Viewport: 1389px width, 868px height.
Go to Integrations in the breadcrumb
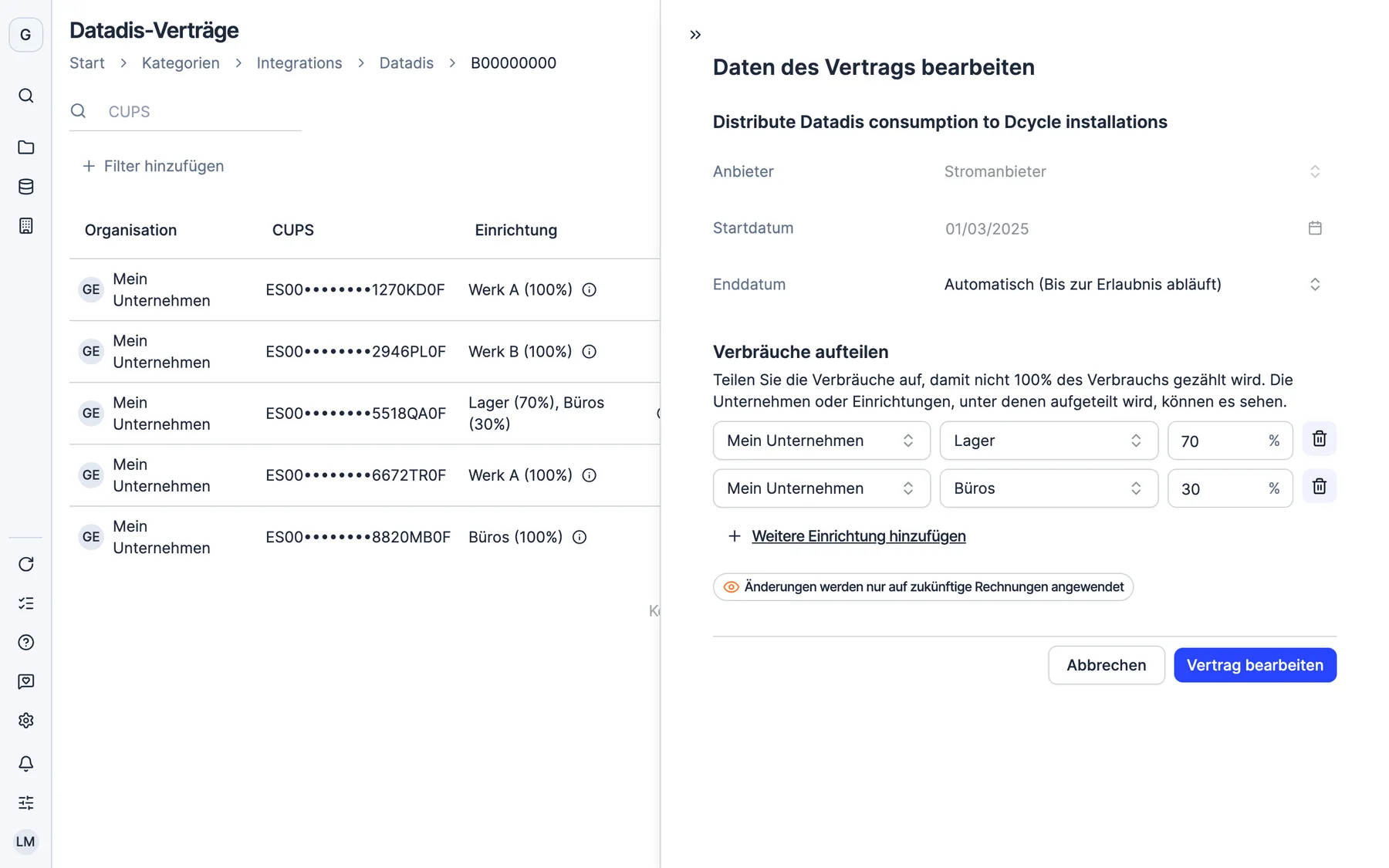tap(299, 63)
